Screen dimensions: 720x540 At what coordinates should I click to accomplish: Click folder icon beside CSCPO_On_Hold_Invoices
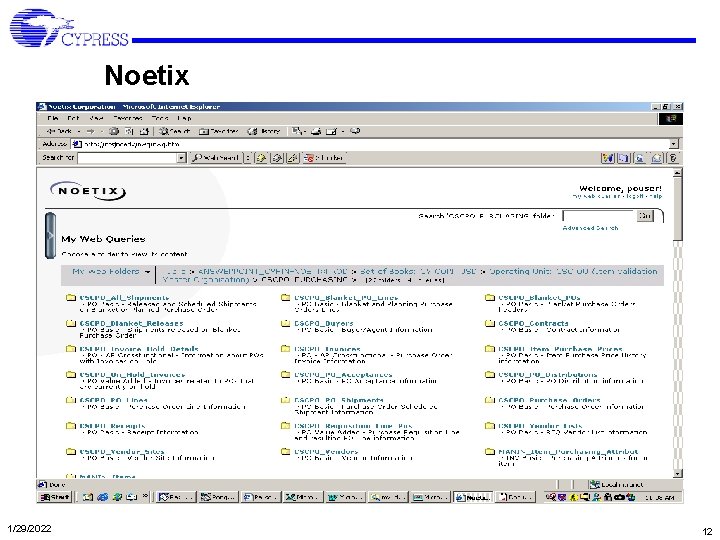pos(71,375)
